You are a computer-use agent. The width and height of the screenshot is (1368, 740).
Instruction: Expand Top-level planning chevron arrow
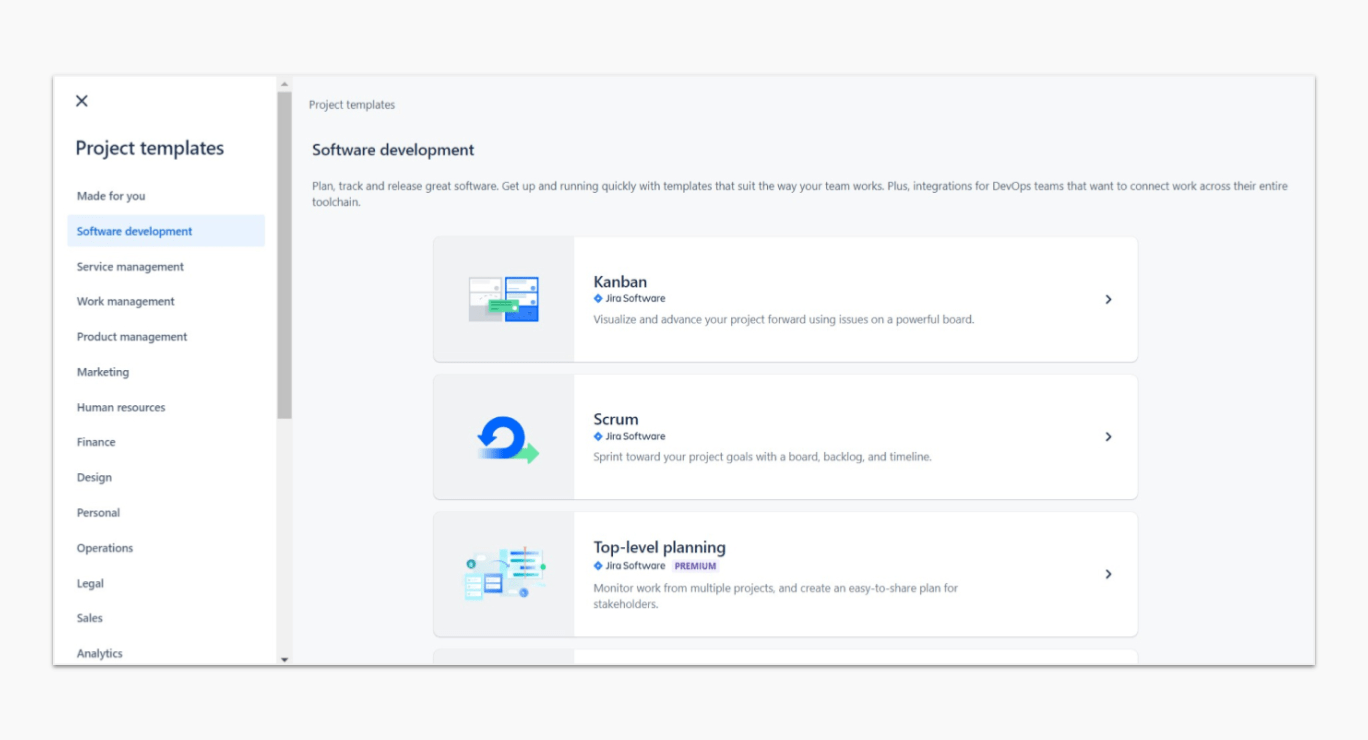[x=1108, y=574]
